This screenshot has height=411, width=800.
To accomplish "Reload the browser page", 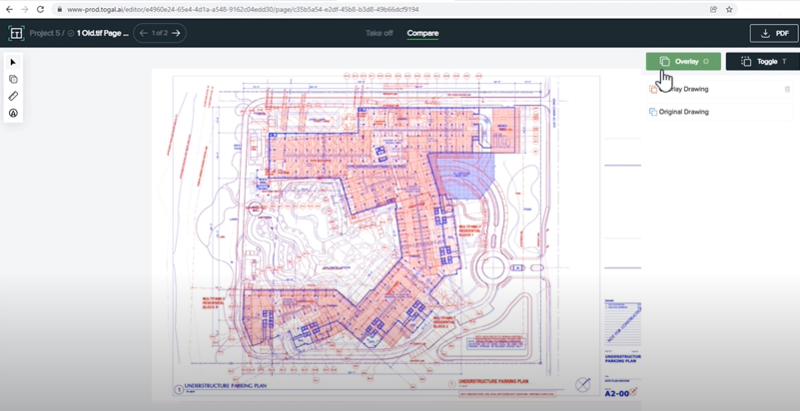I will pos(40,9).
